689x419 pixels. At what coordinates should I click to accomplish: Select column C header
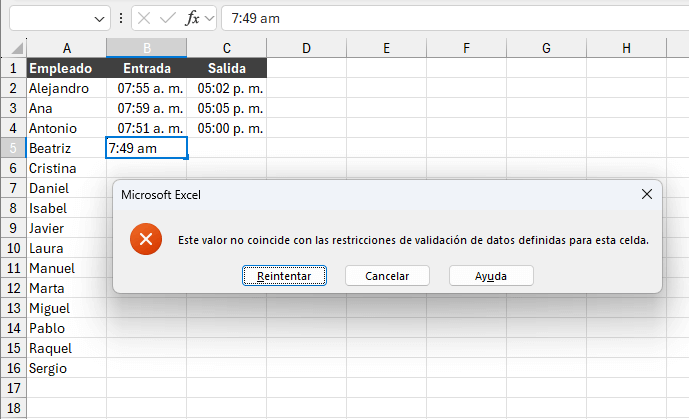[226, 48]
